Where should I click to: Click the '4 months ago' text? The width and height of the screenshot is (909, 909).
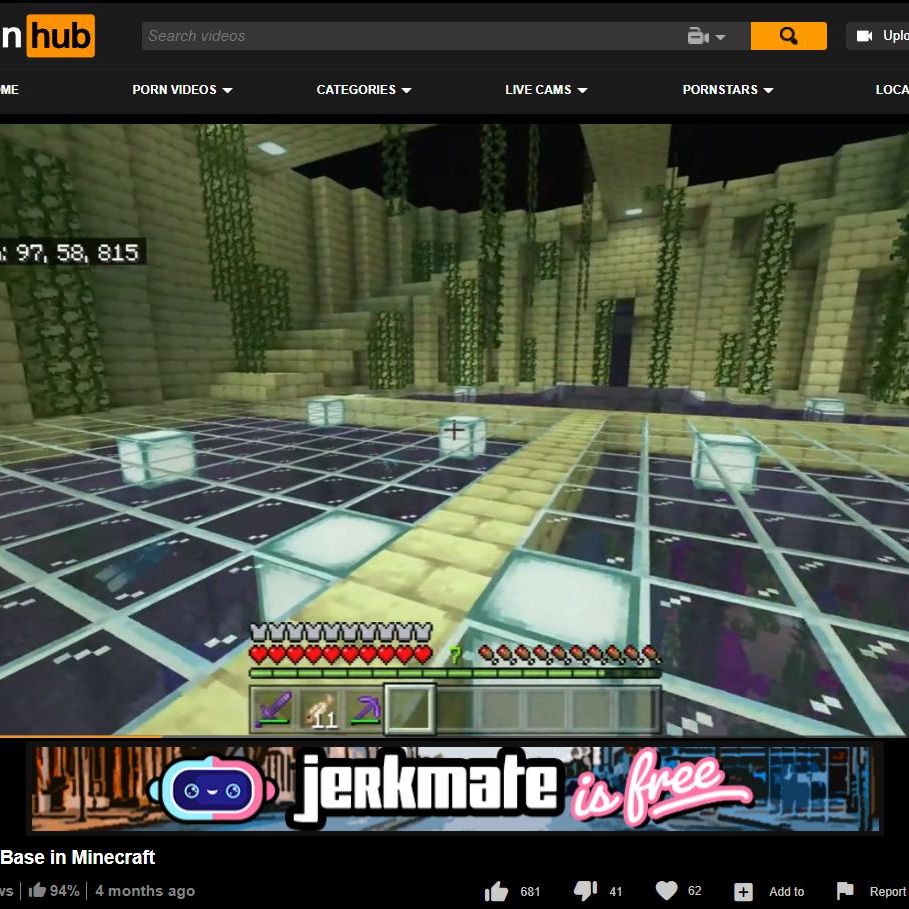[145, 890]
